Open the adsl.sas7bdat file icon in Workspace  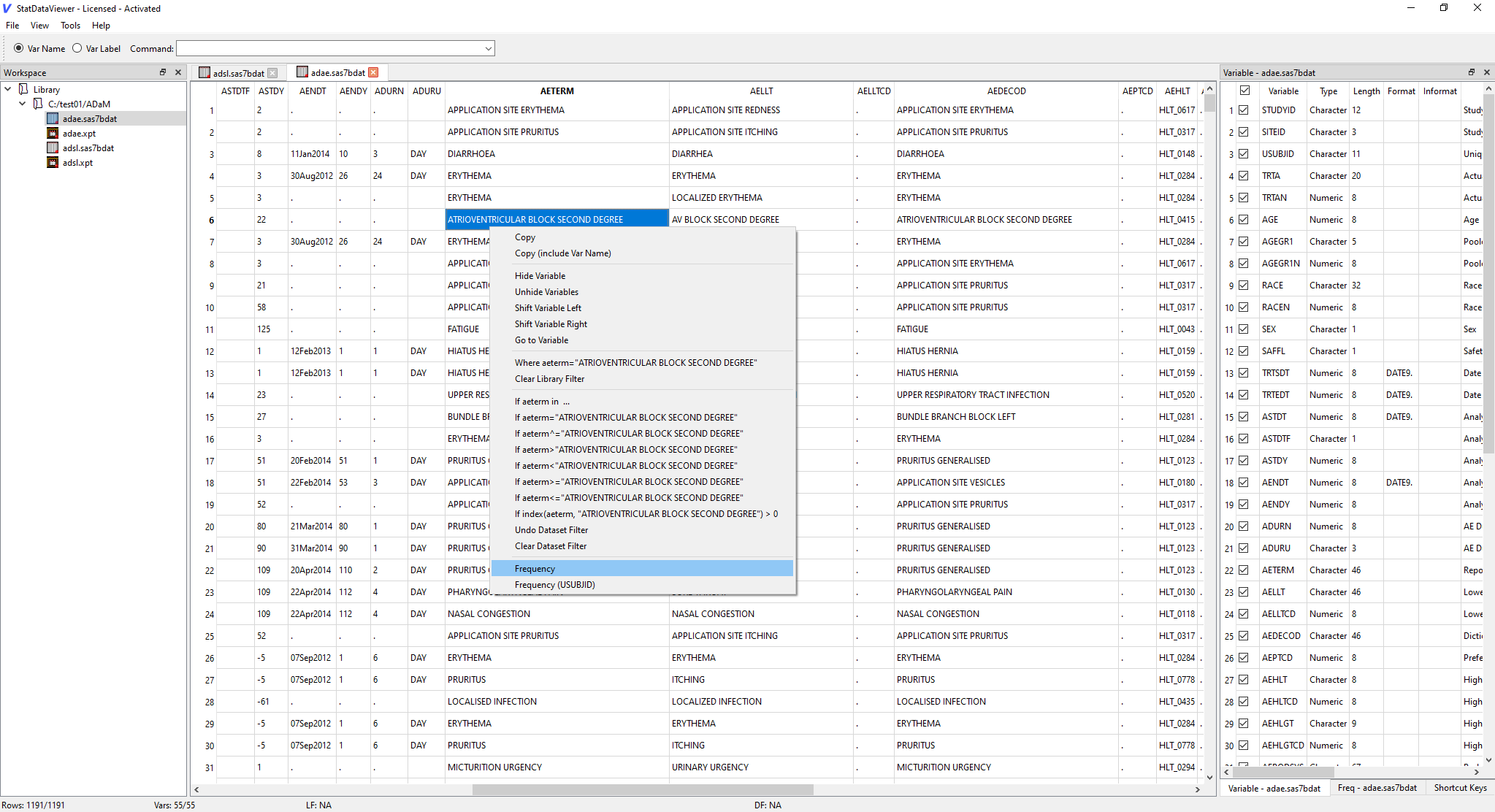coord(53,148)
